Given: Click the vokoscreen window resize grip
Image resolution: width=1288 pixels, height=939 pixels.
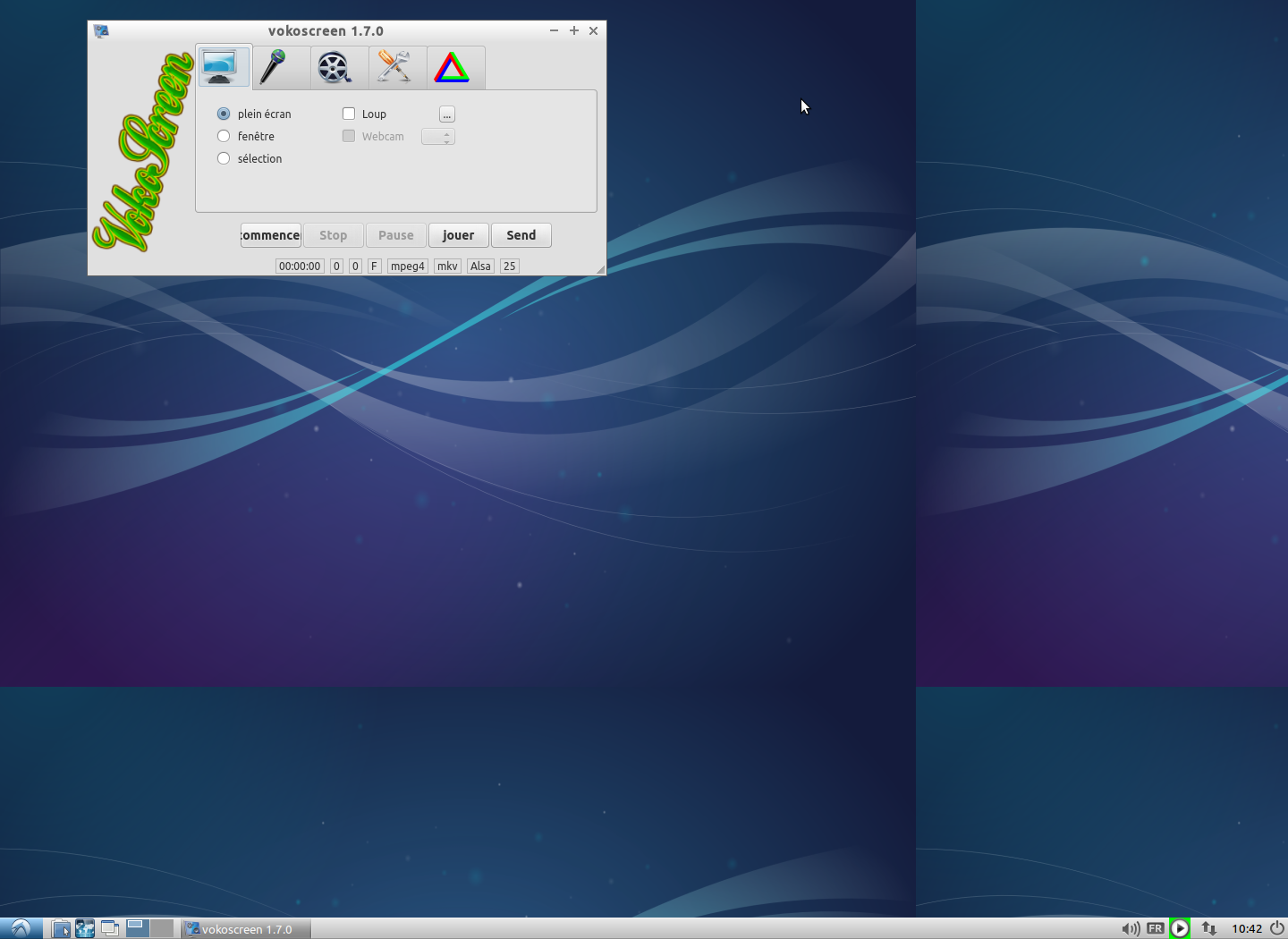Looking at the screenshot, I should point(600,269).
